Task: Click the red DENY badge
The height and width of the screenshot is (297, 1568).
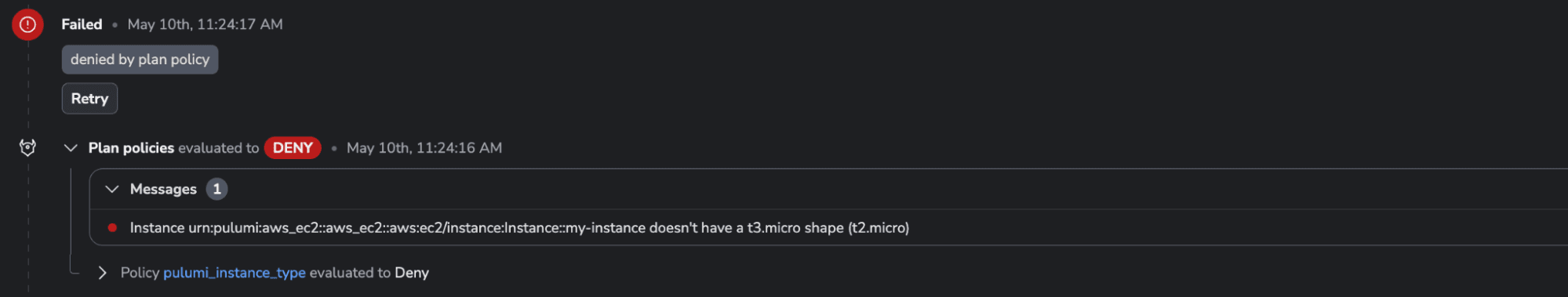Action: [293, 148]
